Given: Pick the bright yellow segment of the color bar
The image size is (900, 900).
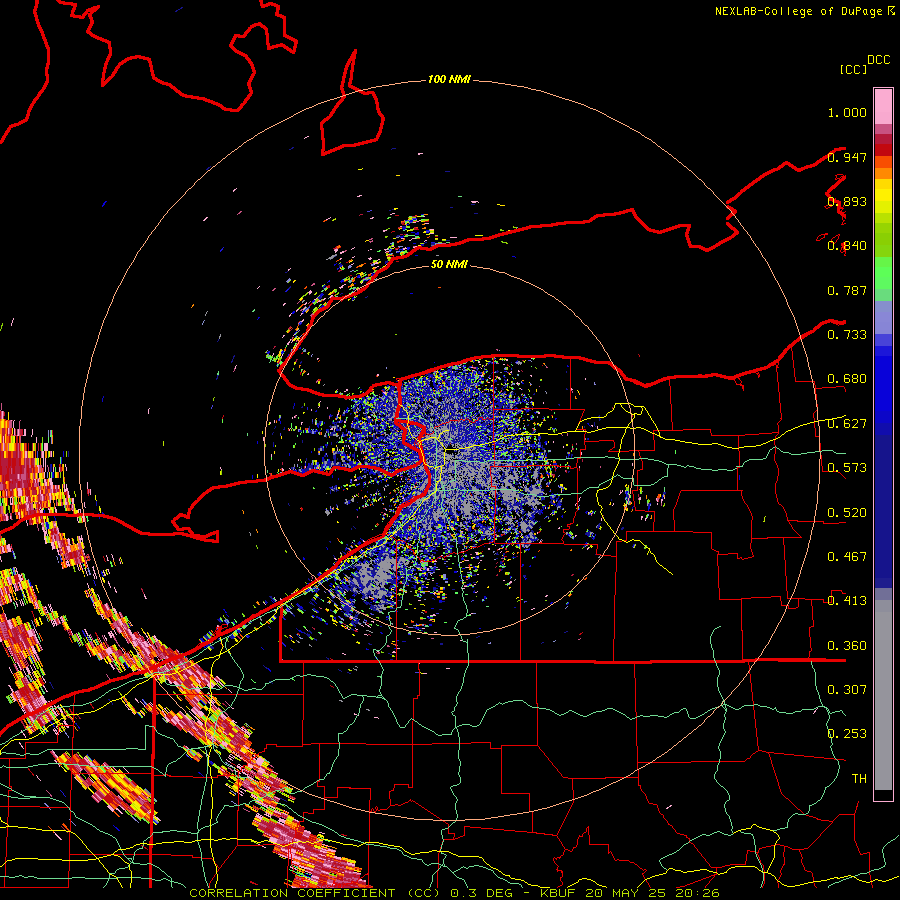Looking at the screenshot, I should click(x=883, y=196).
